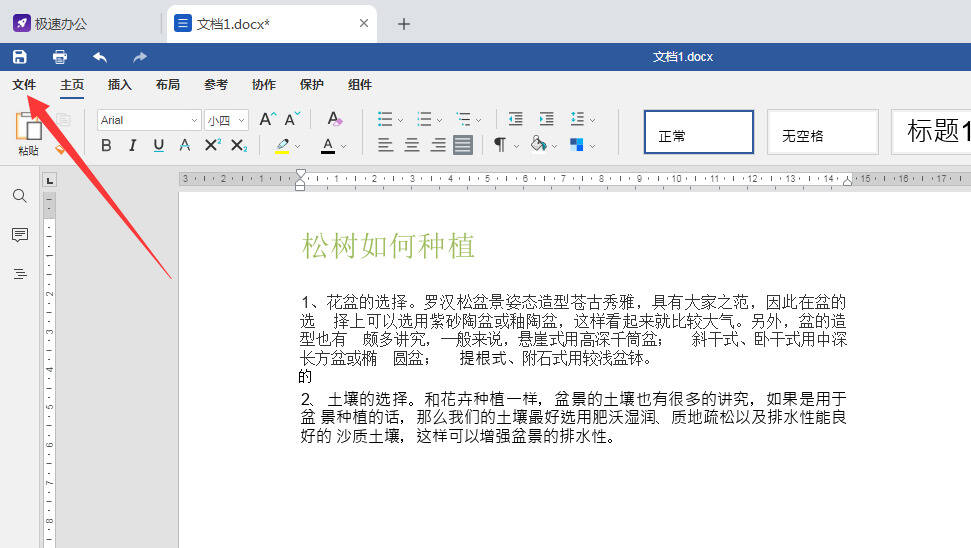Add a new tab with plus button
The height and width of the screenshot is (548, 971).
click(404, 24)
